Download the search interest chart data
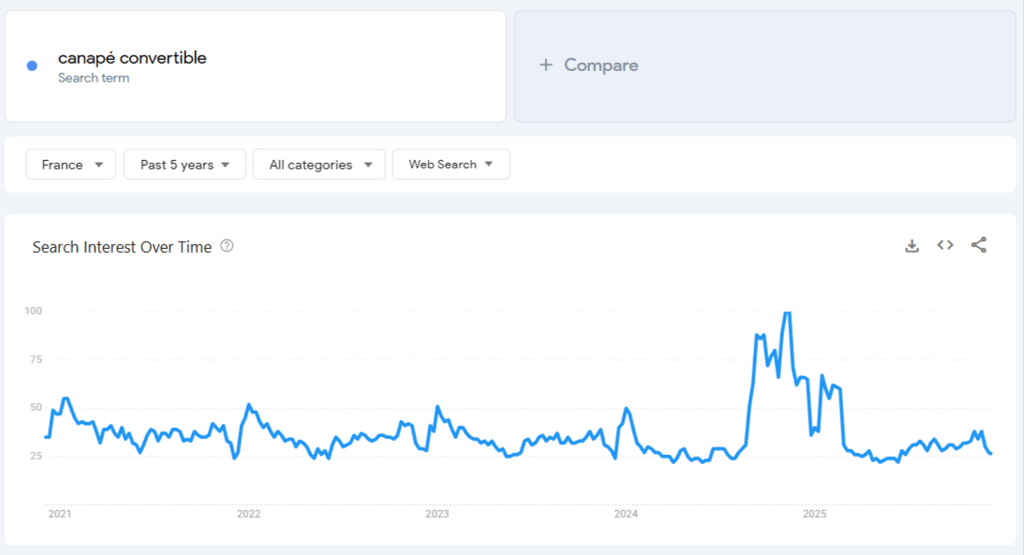This screenshot has width=1024, height=555. pos(912,246)
